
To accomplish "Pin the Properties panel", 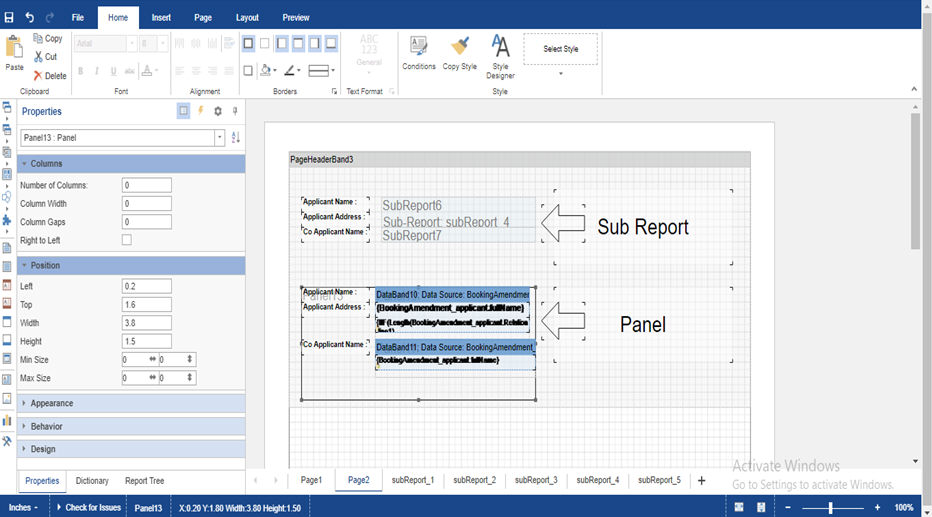I will tap(235, 111).
